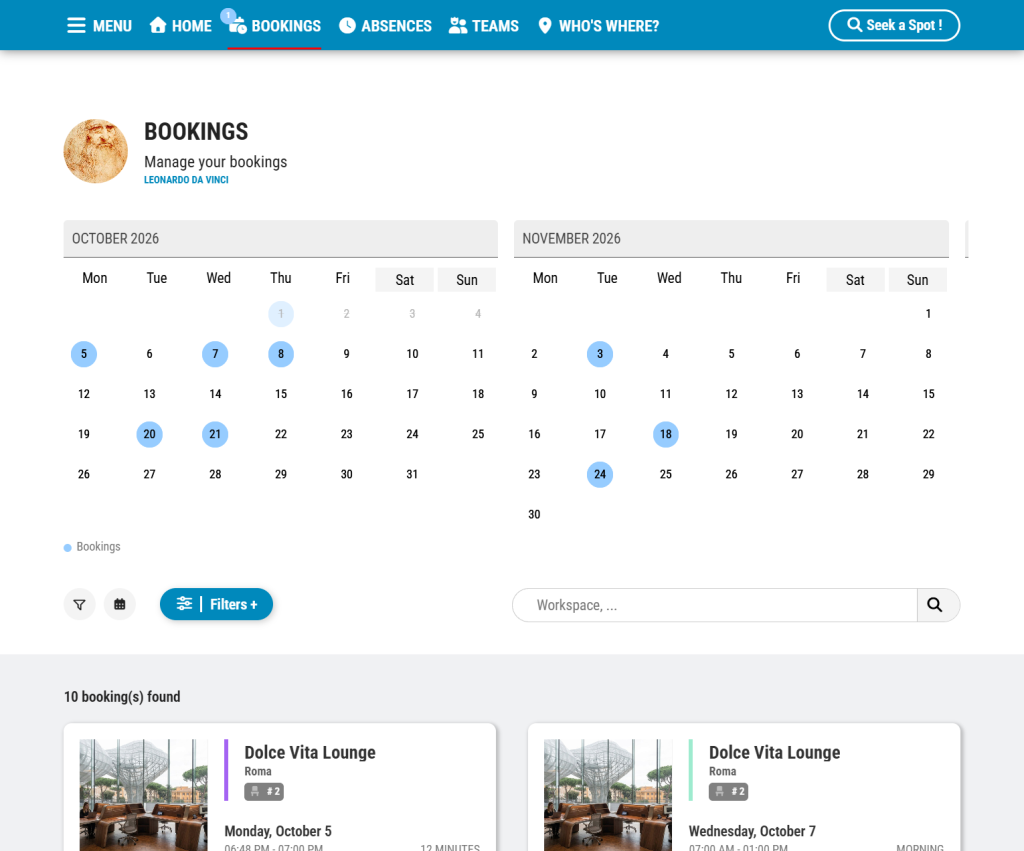Open the Absences section
The height and width of the screenshot is (851, 1024).
tap(385, 26)
